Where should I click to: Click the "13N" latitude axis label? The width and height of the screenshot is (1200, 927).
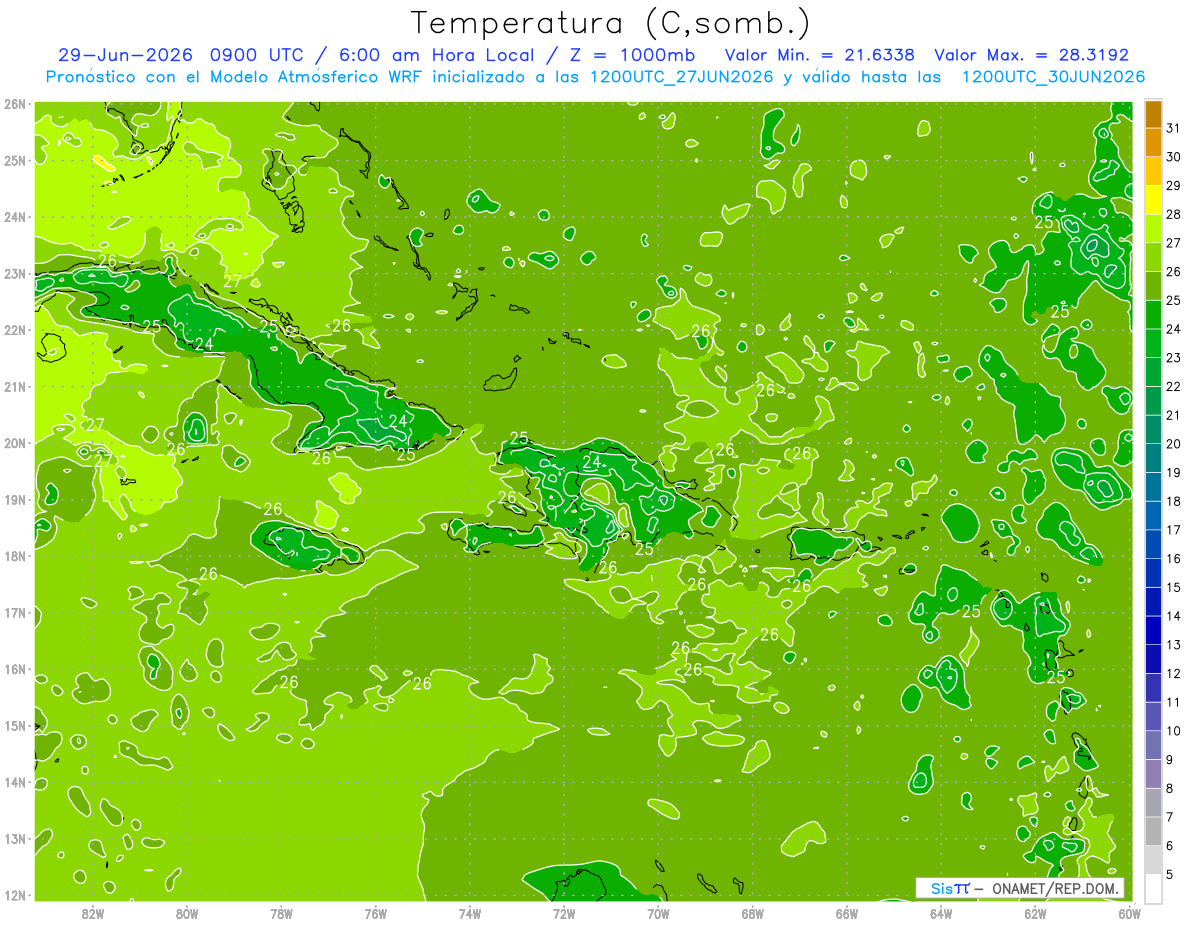[14, 838]
